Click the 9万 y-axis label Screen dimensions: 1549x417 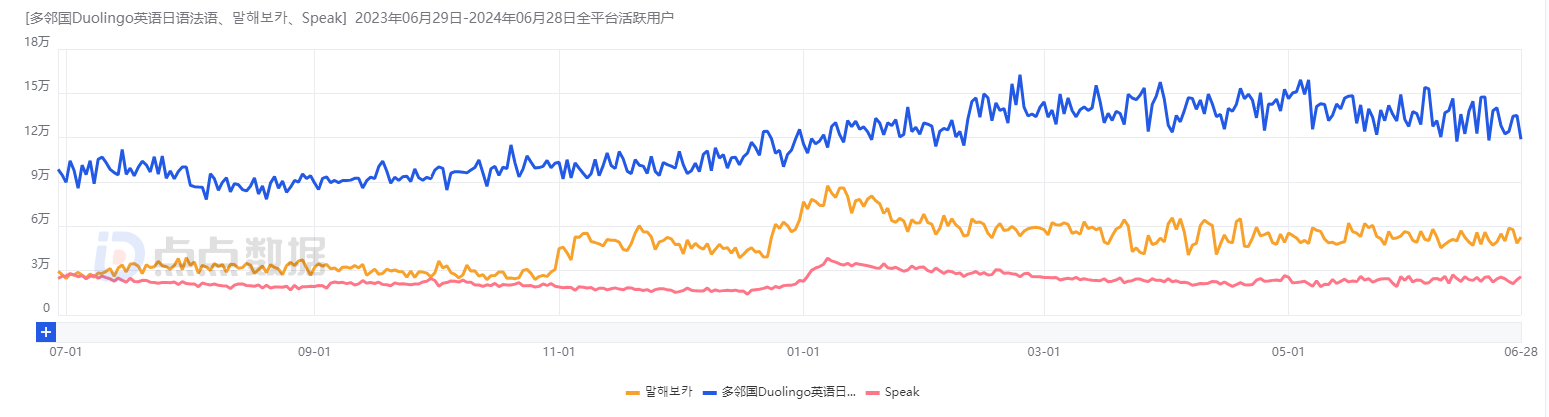(x=40, y=175)
